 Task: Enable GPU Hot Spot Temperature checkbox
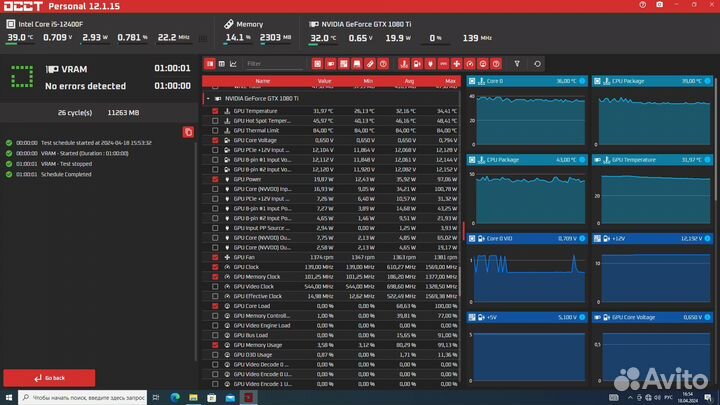tap(214, 121)
